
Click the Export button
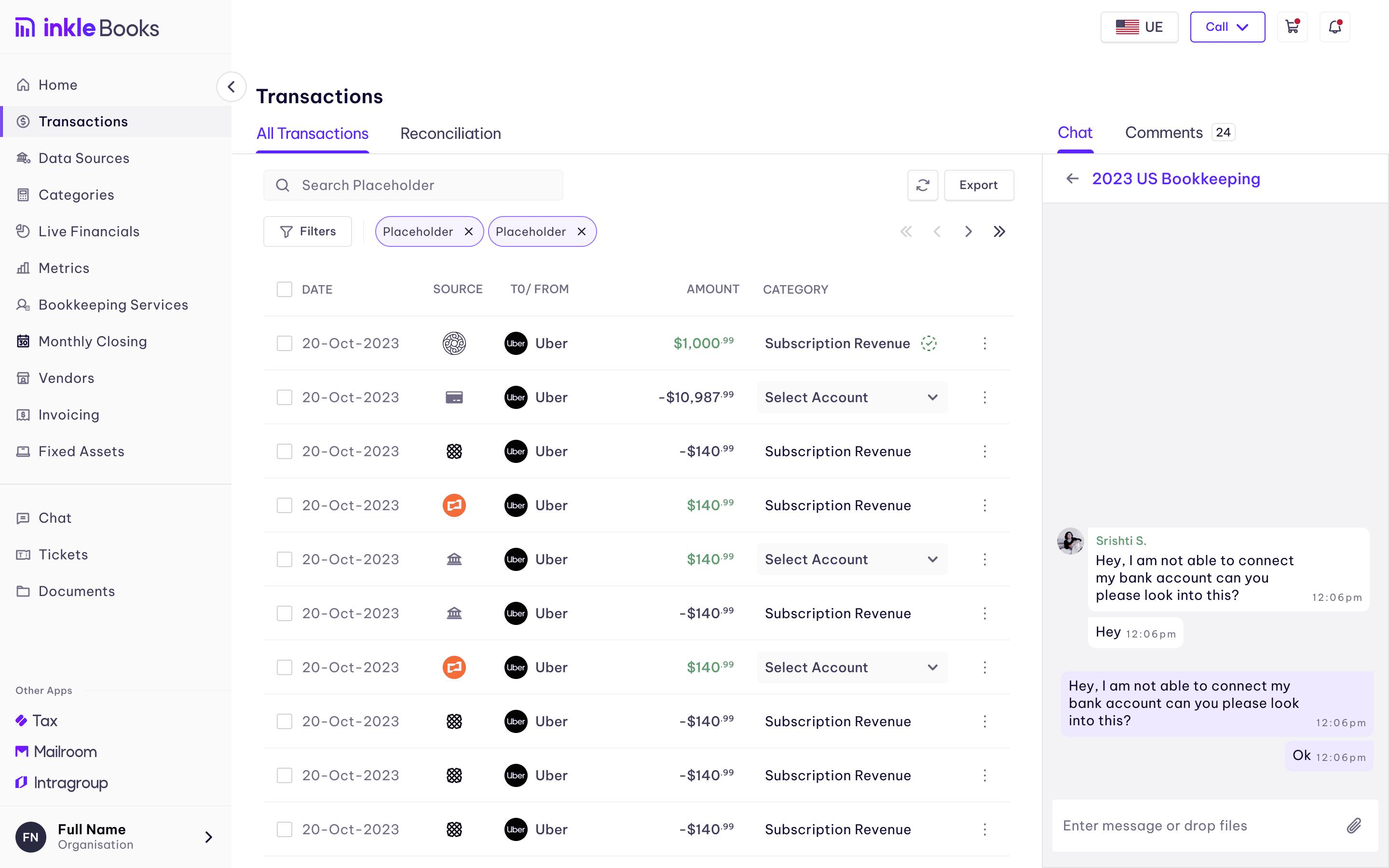(x=978, y=185)
